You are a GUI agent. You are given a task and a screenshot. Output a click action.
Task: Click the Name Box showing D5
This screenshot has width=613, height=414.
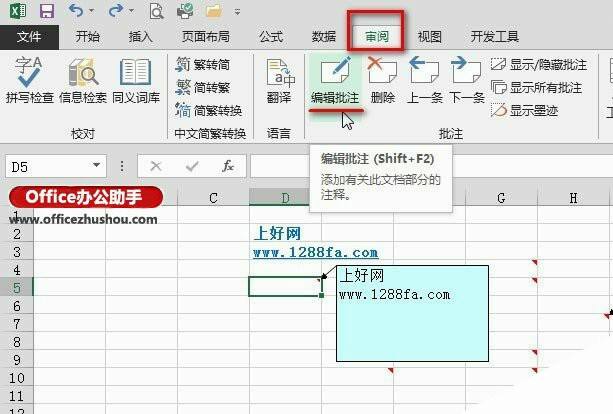[x=47, y=167]
